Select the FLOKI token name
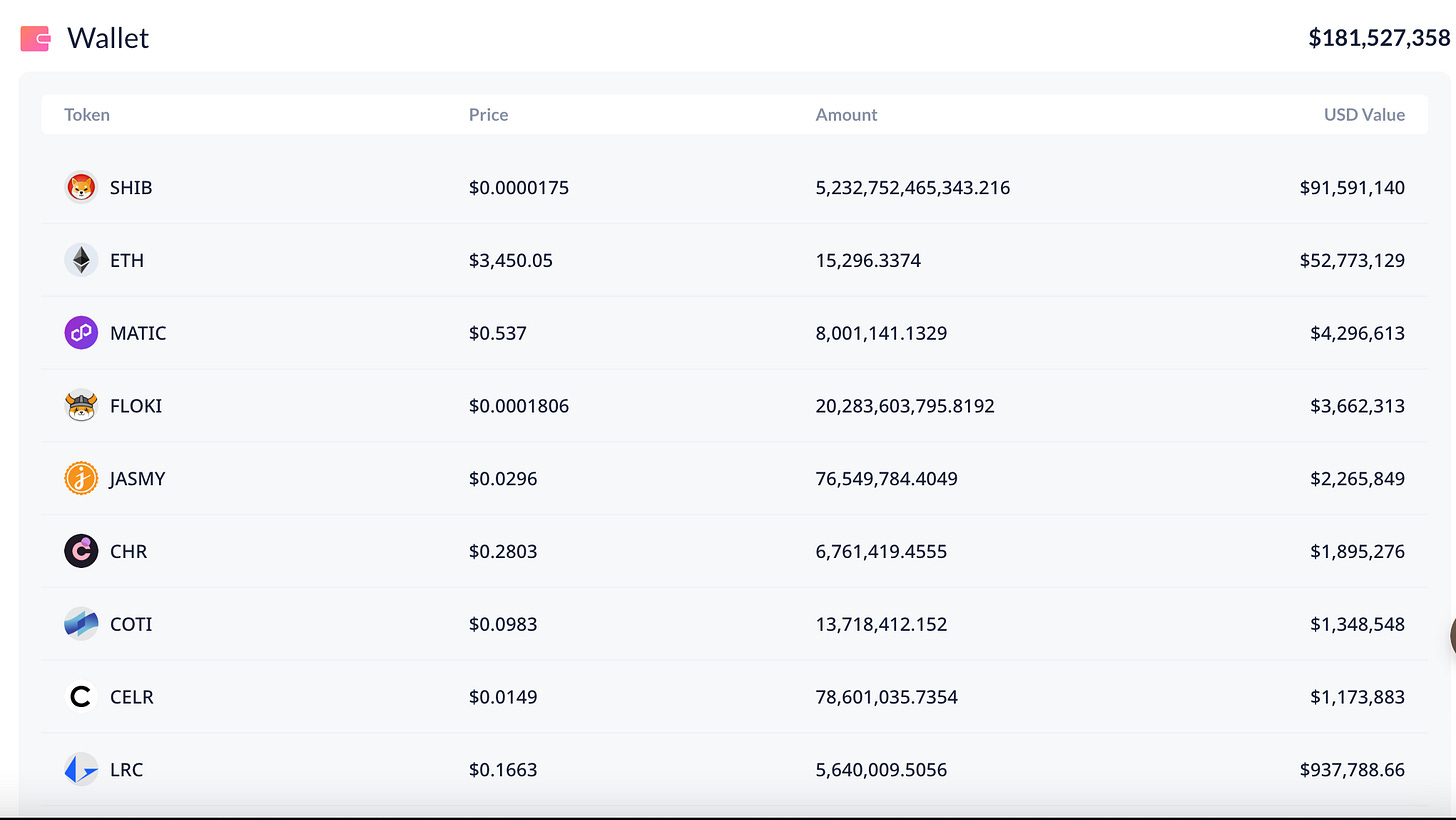This screenshot has height=820, width=1456. pyautogui.click(x=136, y=406)
